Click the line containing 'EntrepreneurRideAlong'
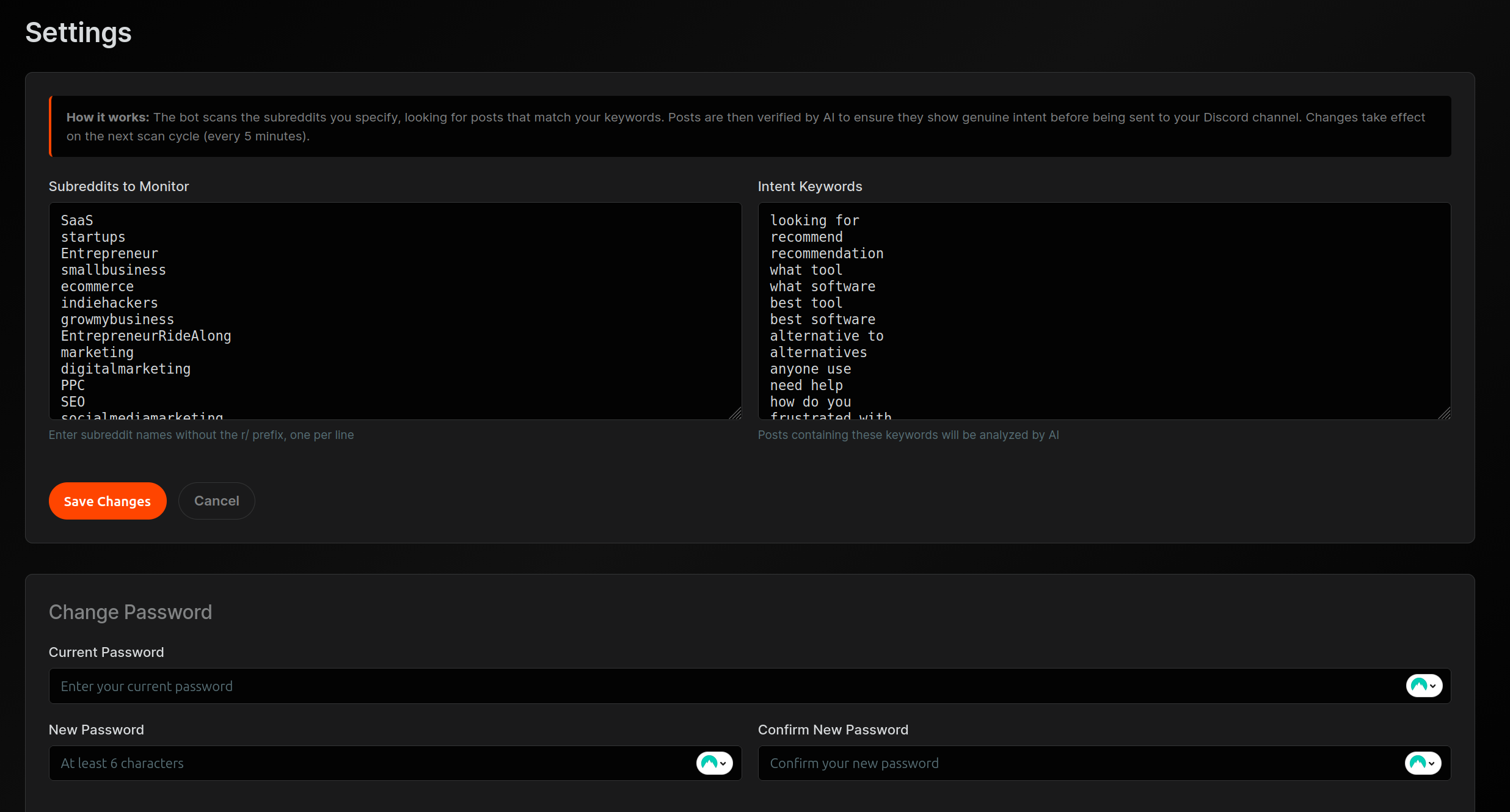The width and height of the screenshot is (1510, 812). point(145,336)
